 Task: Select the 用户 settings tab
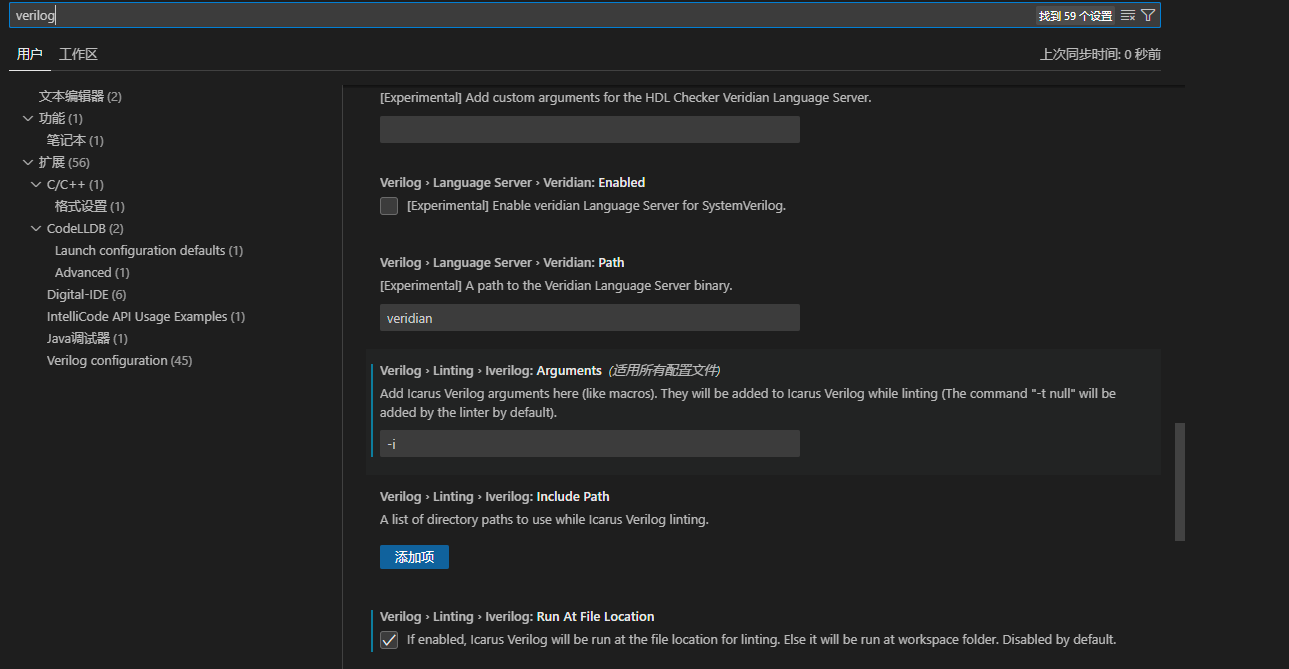[29, 54]
